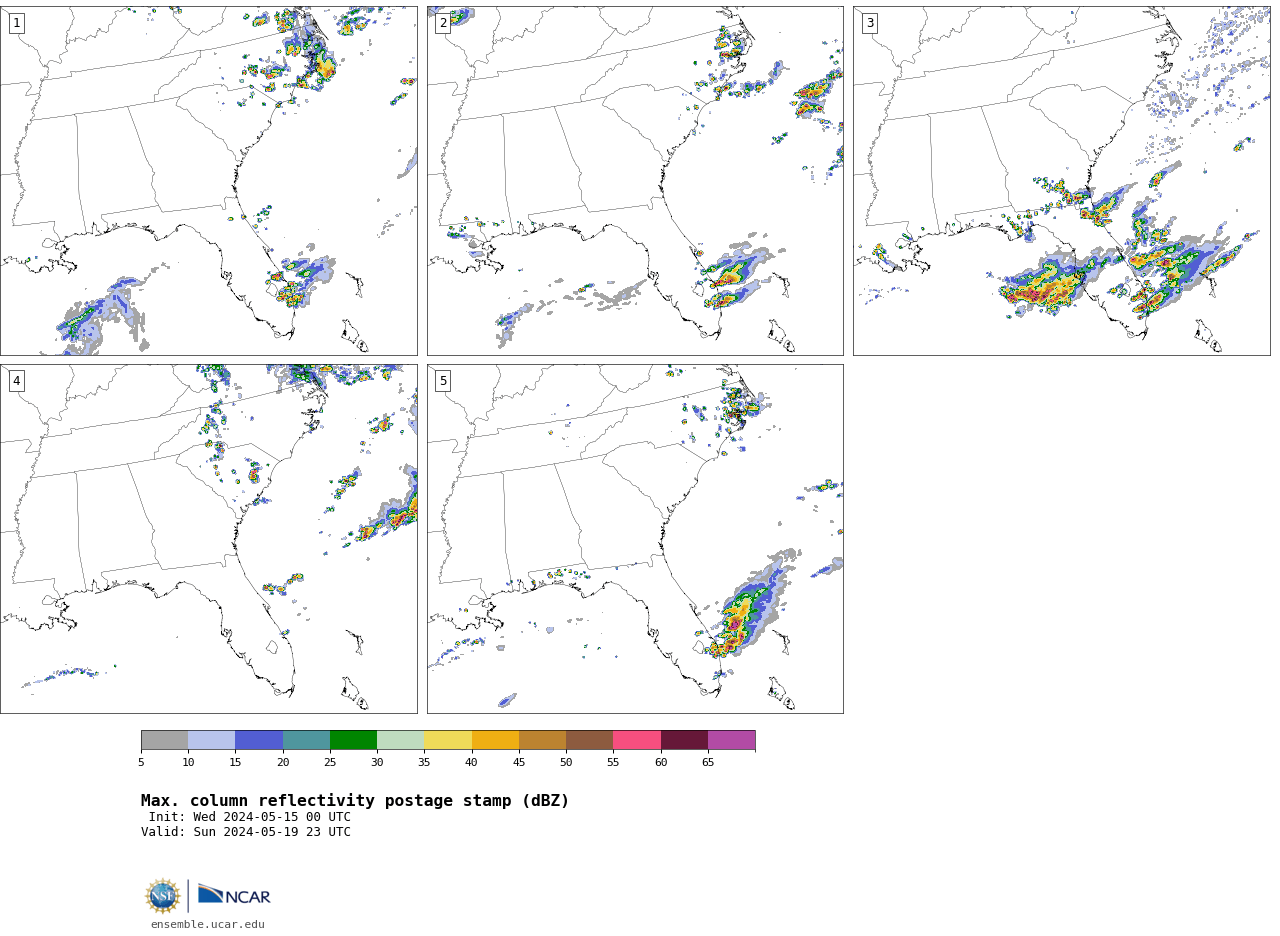Click the NCAR logo
This screenshot has width=1280, height=936.
(234, 895)
